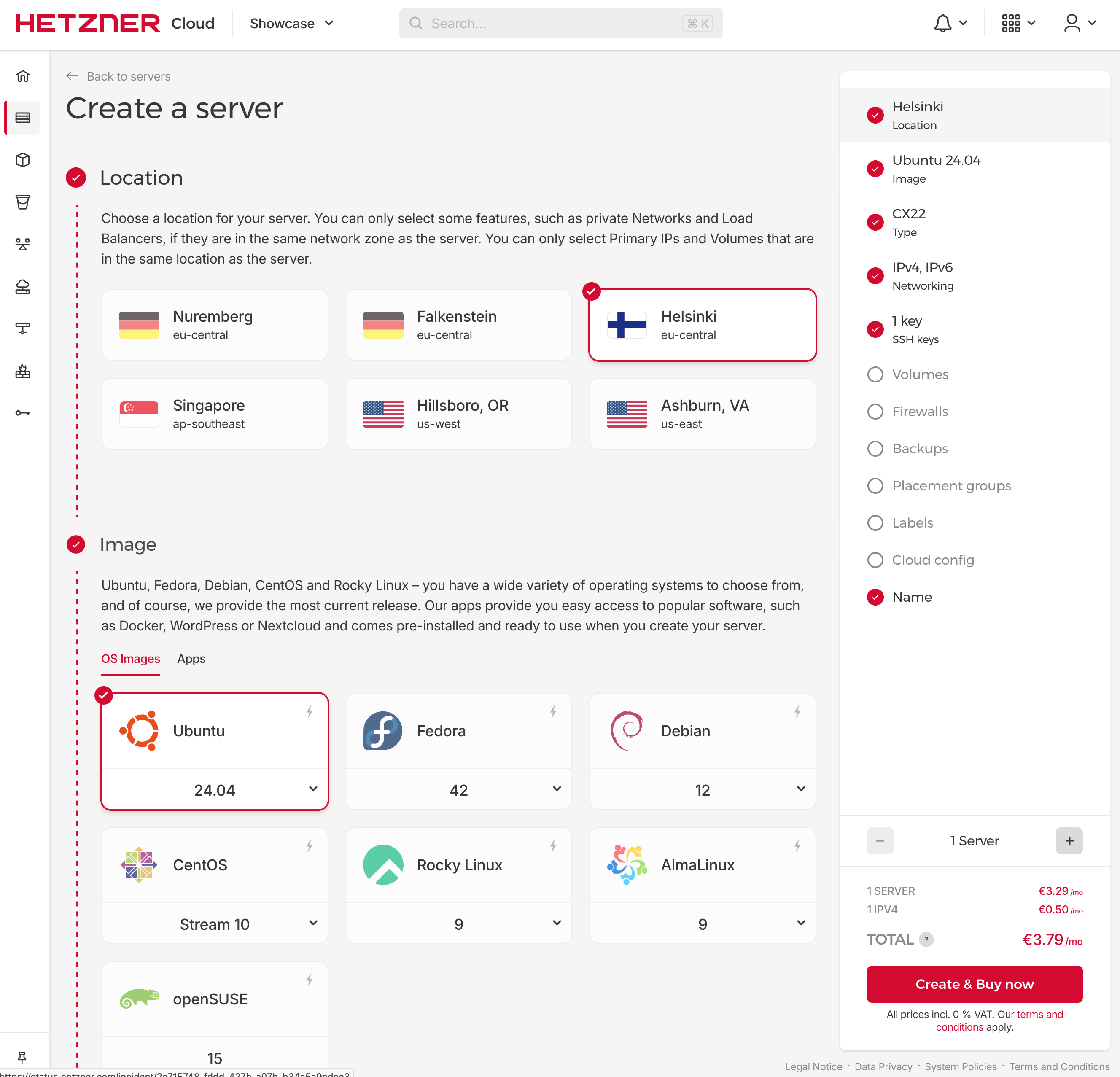Viewport: 1120px width, 1077px height.
Task: Select Ashburn, VA location
Action: (702, 414)
